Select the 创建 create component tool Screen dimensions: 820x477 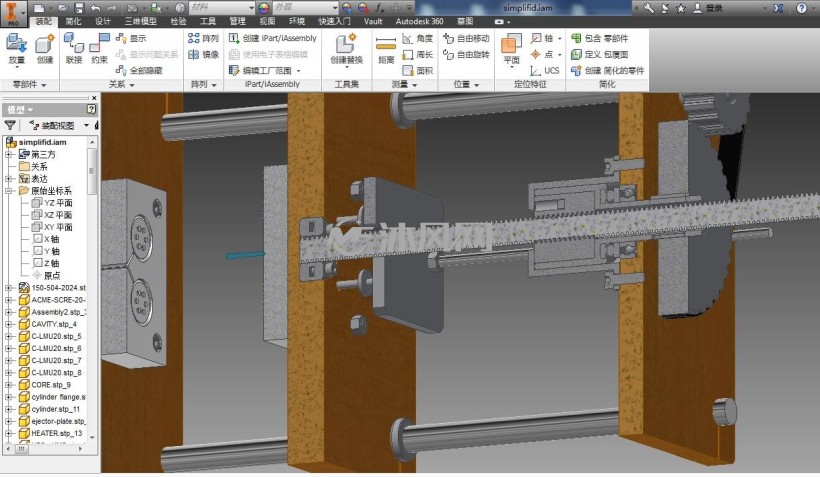click(x=45, y=50)
